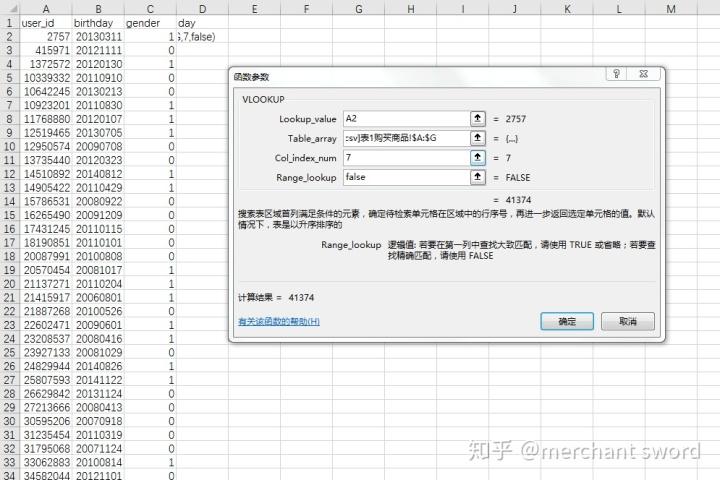Select column E header
Screen dimensions: 720x480
(254, 9)
